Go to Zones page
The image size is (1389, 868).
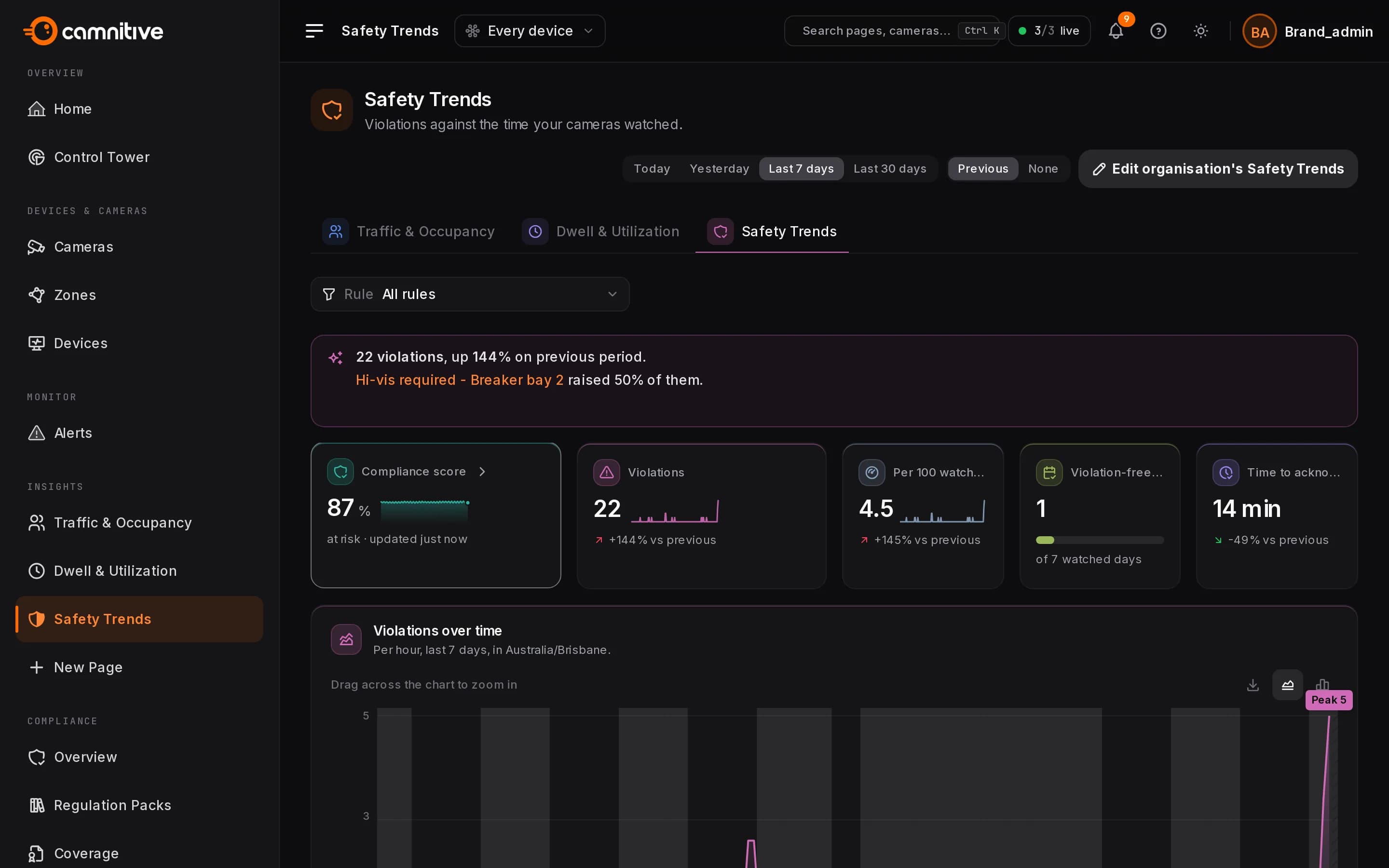click(x=139, y=295)
